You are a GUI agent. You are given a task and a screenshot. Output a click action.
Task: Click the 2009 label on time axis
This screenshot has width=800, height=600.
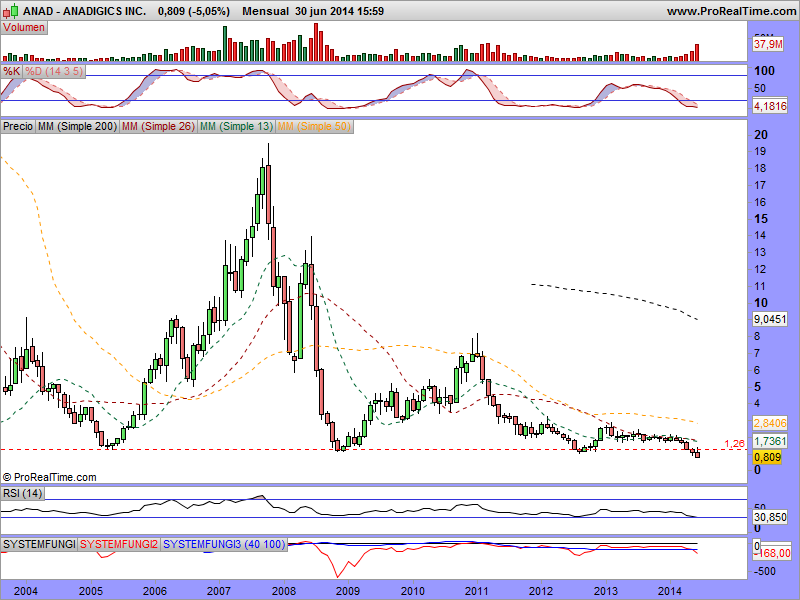[x=348, y=591]
